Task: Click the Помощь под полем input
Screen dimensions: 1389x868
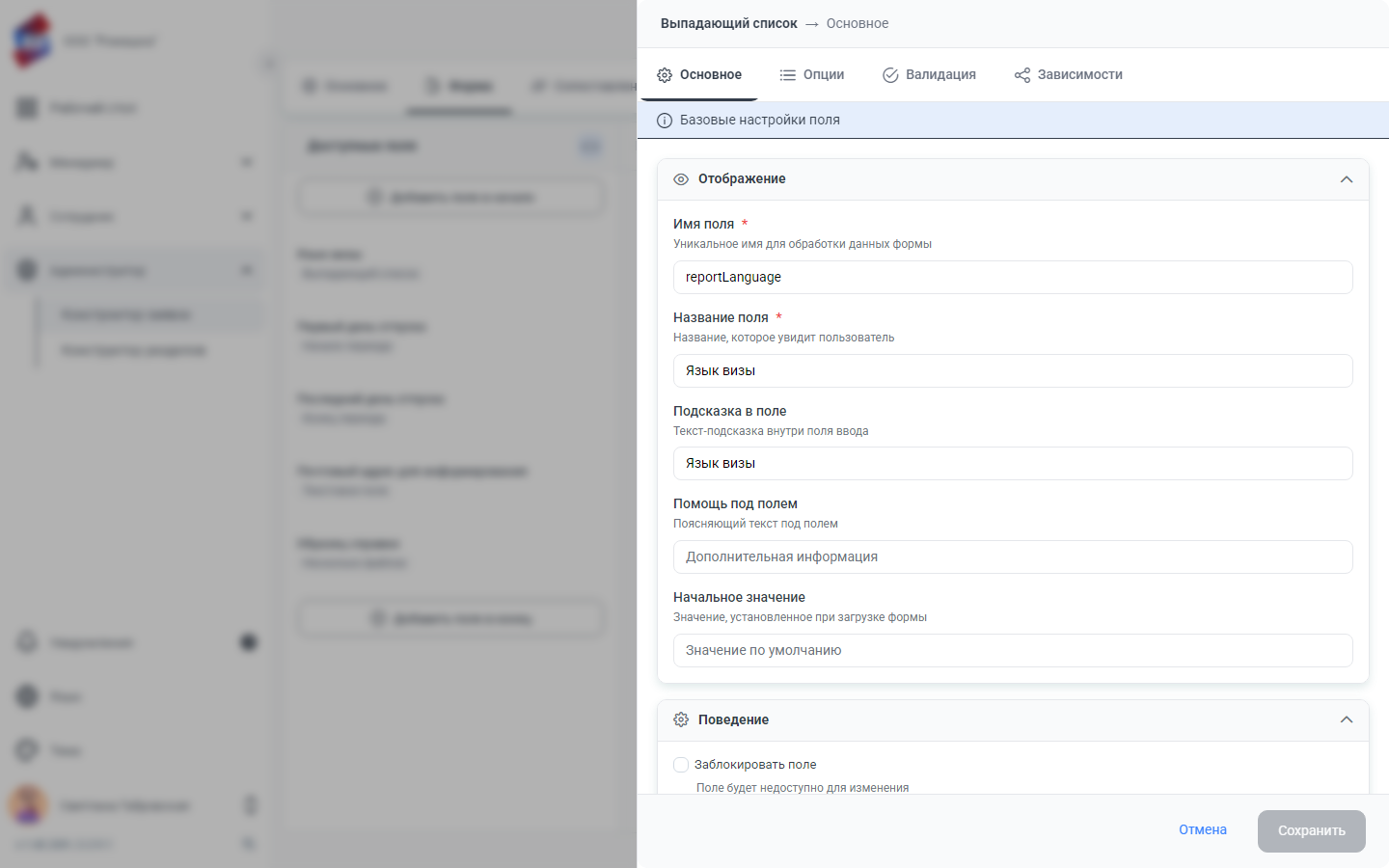Action: click(x=1013, y=557)
